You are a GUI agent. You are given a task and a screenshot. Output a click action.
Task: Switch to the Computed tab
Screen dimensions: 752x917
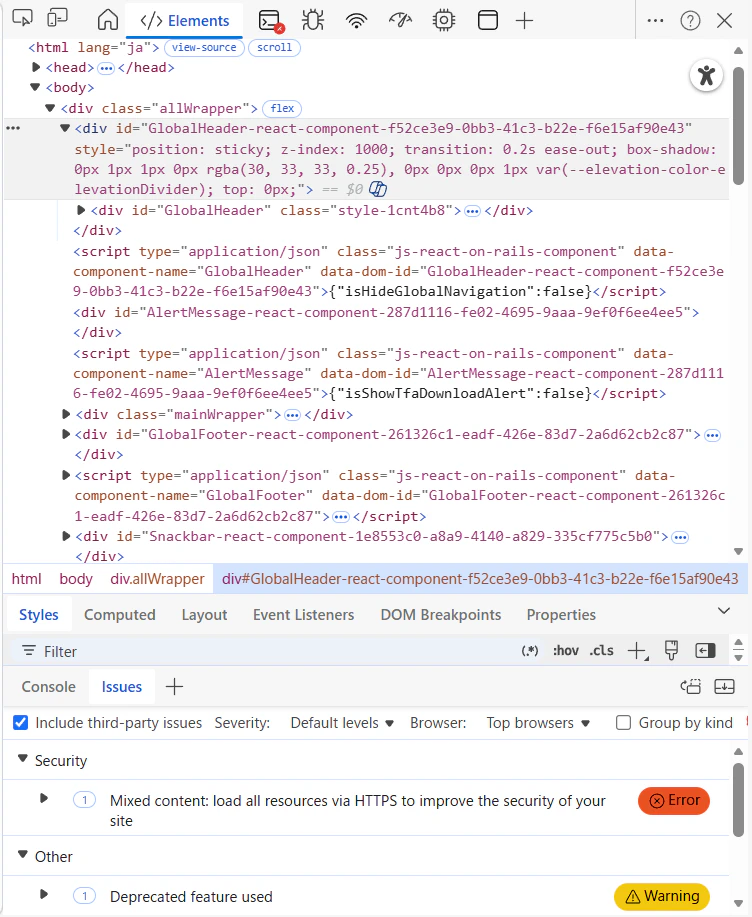point(120,615)
